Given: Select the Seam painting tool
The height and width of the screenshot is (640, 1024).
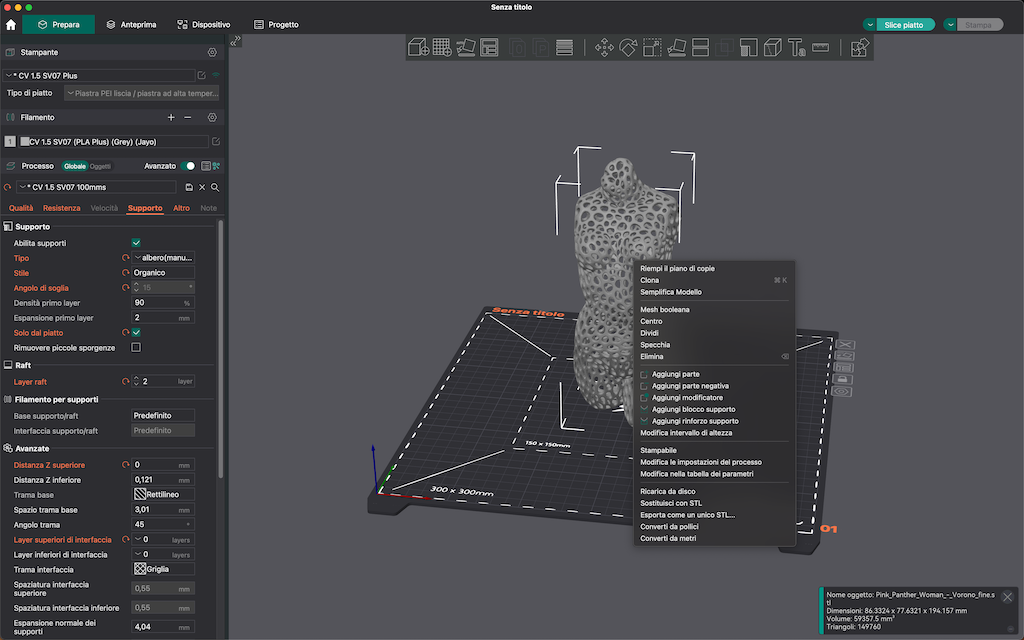Looking at the screenshot, I should (773, 48).
